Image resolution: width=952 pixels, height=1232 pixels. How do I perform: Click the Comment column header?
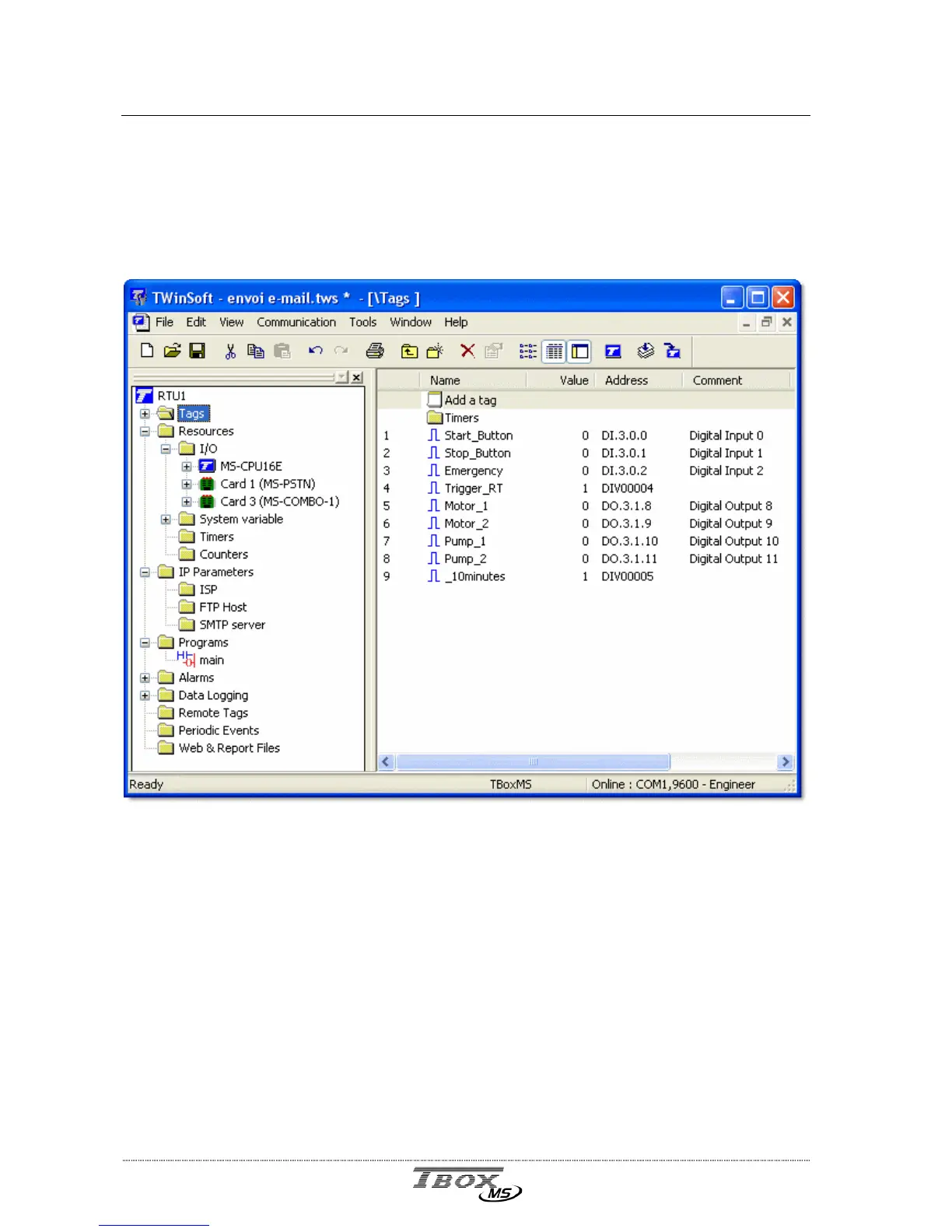(x=737, y=380)
